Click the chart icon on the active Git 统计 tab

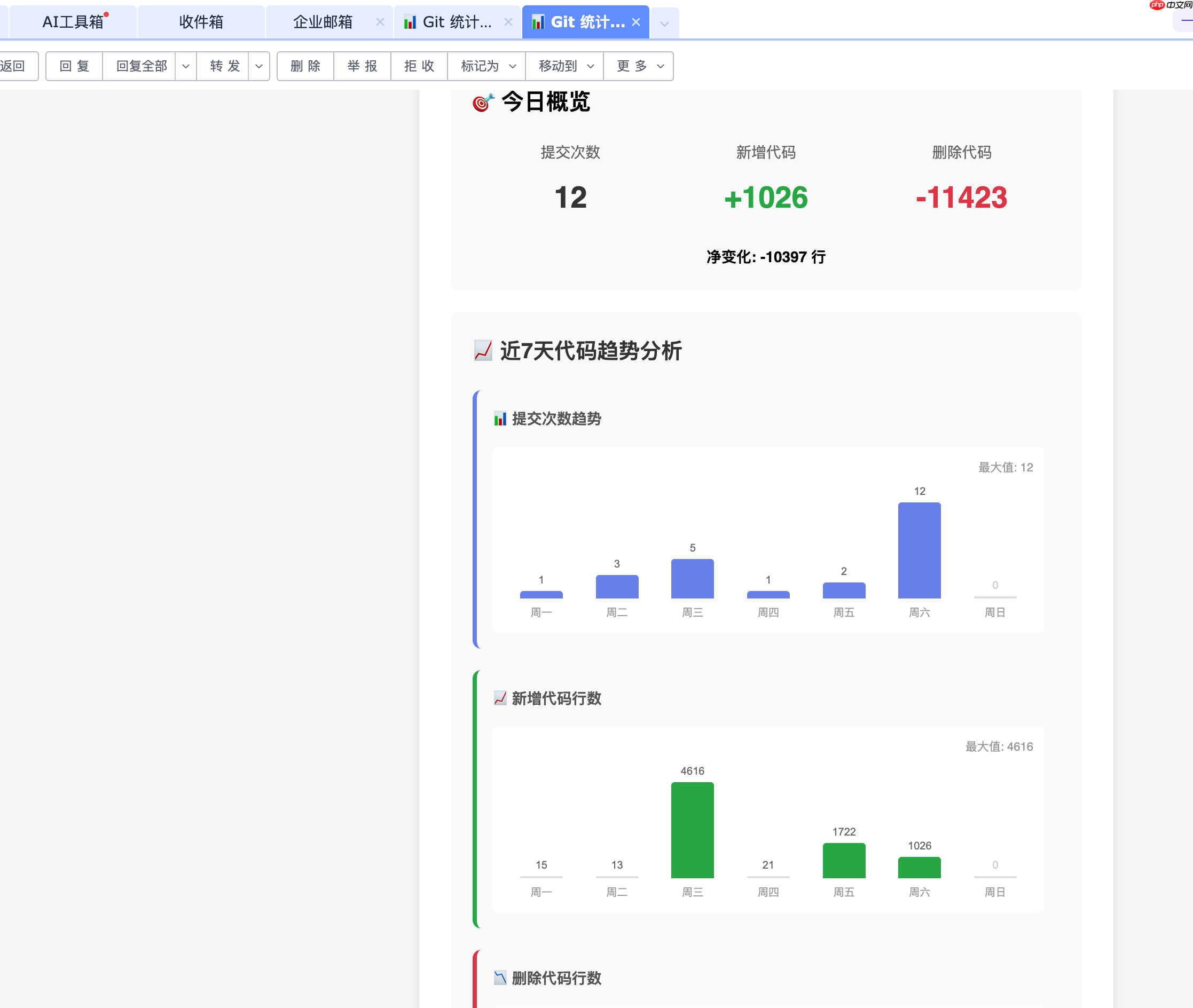(x=537, y=22)
